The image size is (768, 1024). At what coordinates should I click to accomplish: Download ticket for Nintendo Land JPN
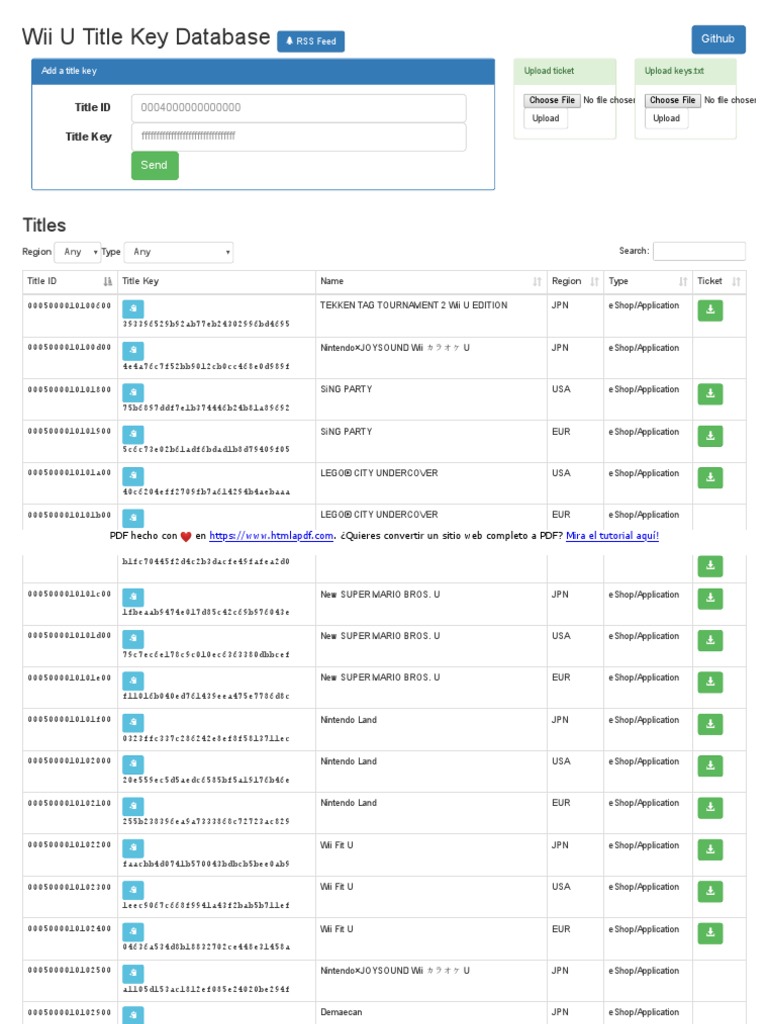pyautogui.click(x=710, y=724)
